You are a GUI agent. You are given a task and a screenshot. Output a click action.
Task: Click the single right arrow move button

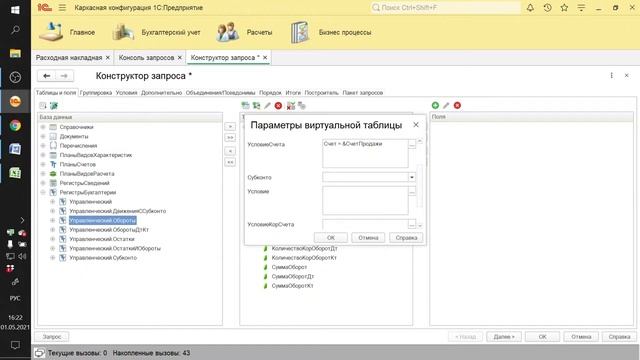click(x=230, y=127)
